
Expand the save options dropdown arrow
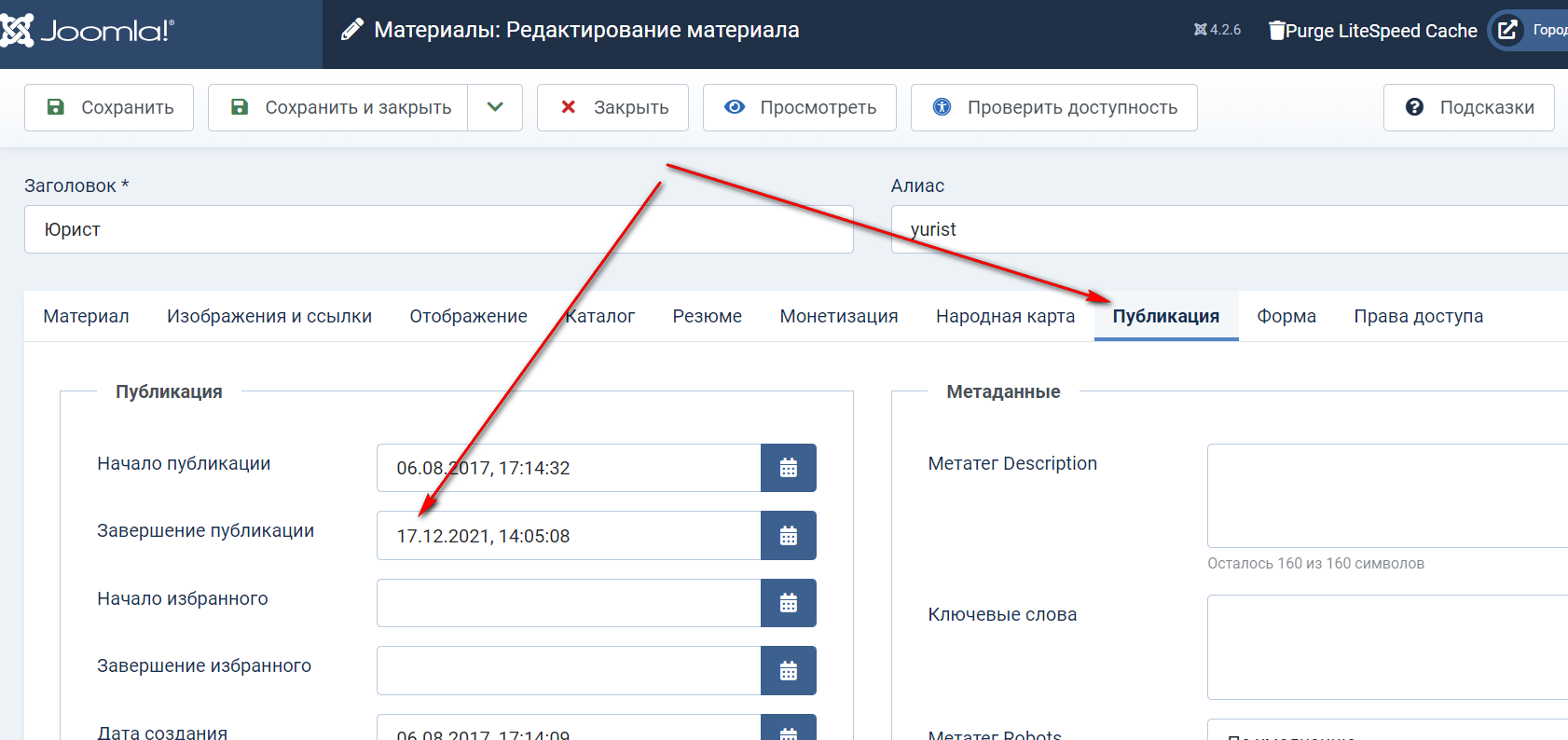[x=495, y=107]
